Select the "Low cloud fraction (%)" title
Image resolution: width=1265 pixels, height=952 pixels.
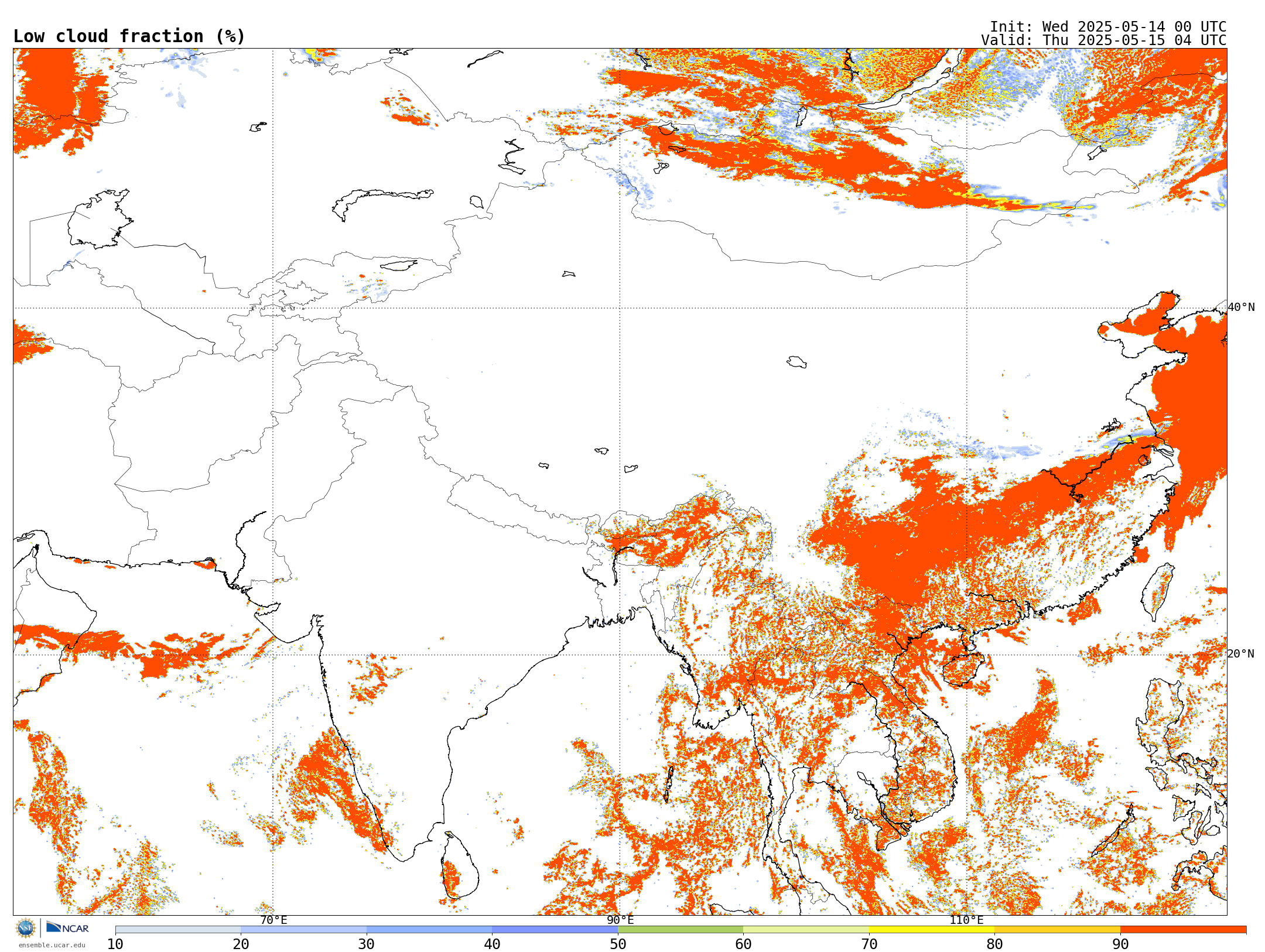pyautogui.click(x=129, y=36)
